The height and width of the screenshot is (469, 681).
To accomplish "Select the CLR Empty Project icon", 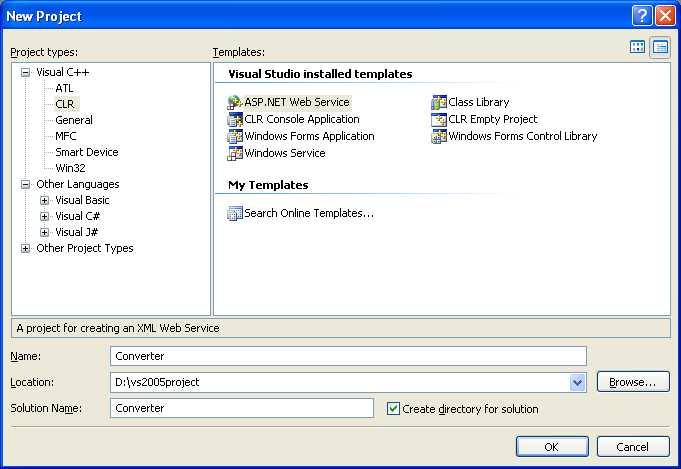I will click(439, 119).
